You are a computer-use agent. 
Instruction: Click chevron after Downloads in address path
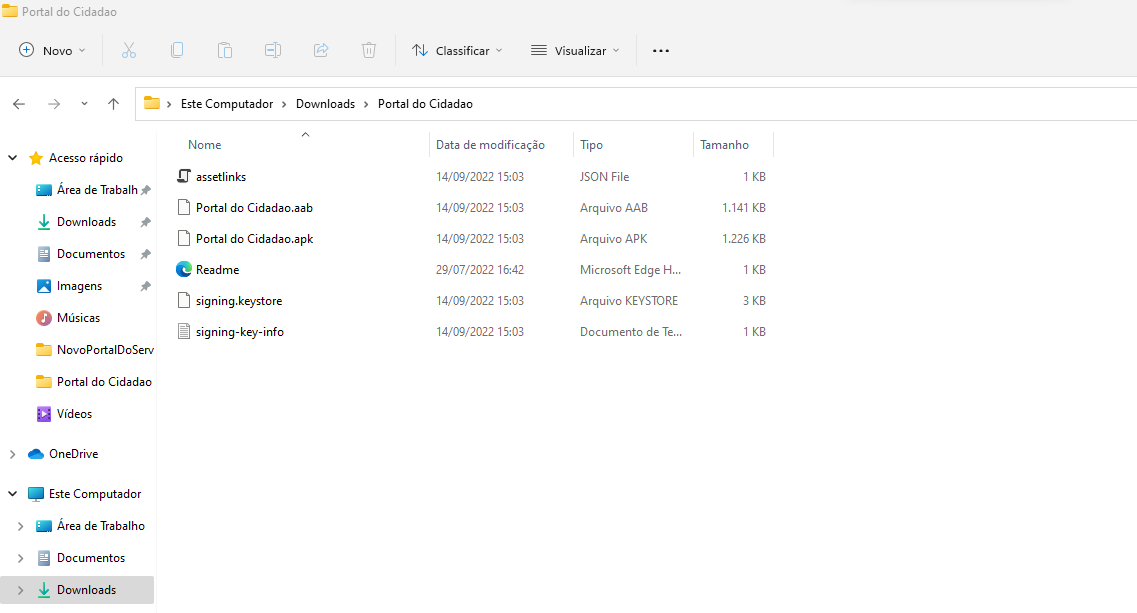pyautogui.click(x=366, y=104)
